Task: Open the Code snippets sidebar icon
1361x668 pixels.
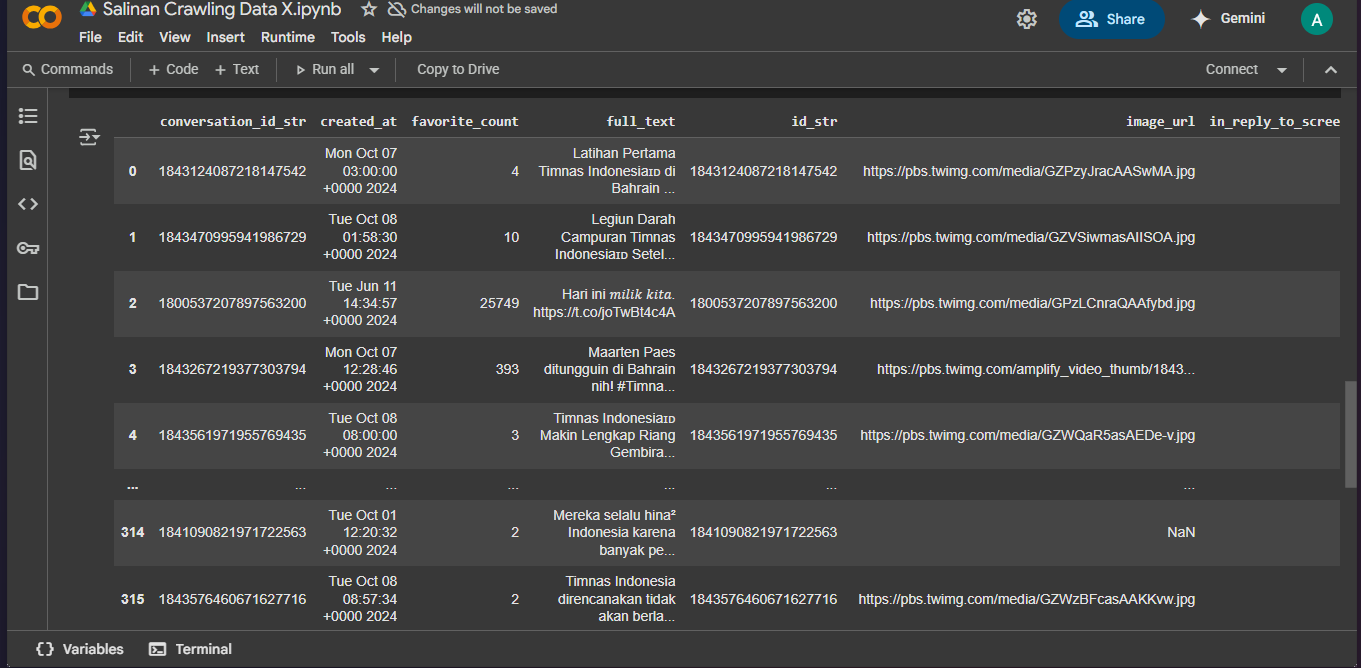Action: tap(28, 204)
